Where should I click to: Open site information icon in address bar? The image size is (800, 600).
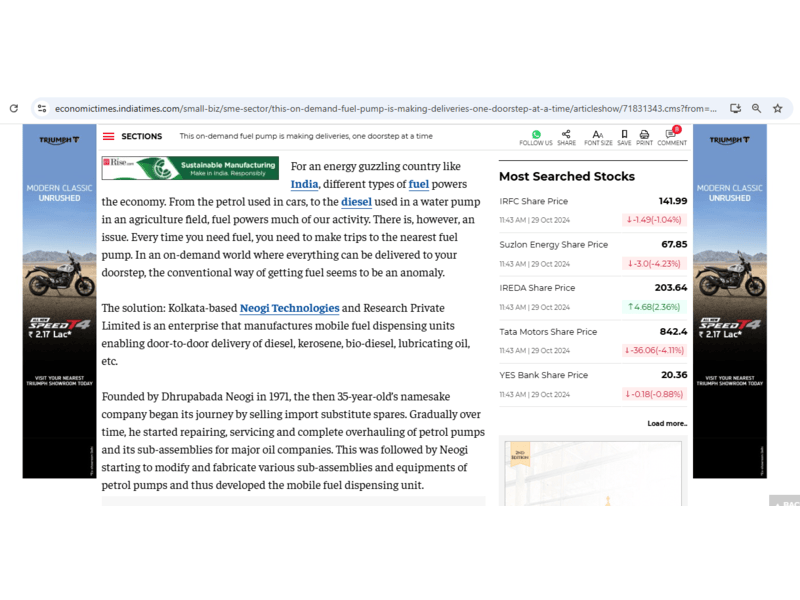42,108
